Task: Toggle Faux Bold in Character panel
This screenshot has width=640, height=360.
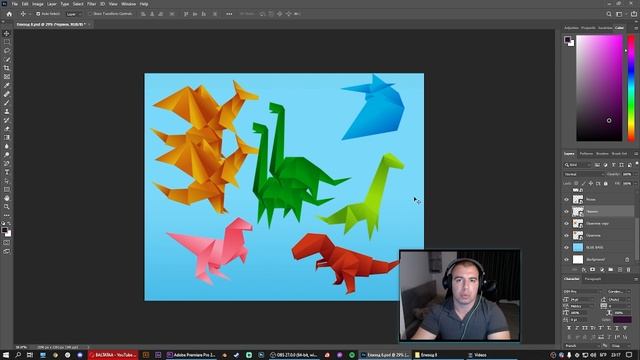Action: coord(569,328)
